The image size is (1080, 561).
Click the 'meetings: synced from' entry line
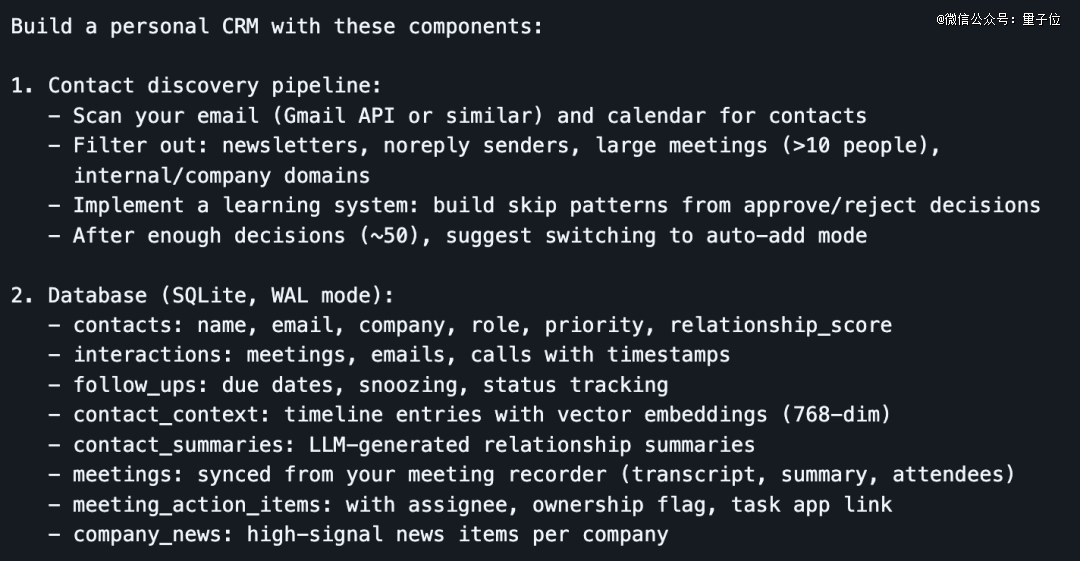(544, 474)
